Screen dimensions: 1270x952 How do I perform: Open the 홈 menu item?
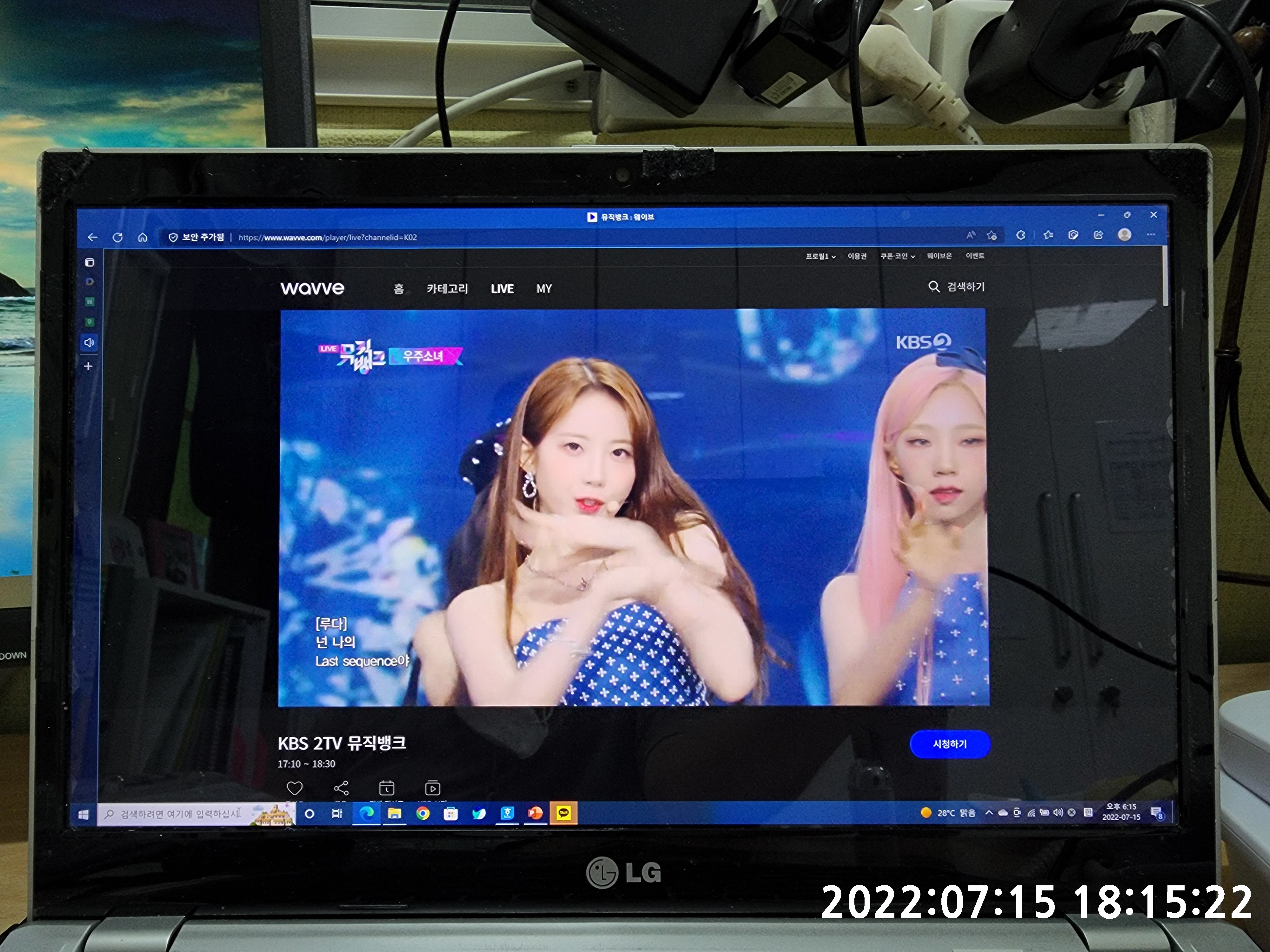point(398,289)
